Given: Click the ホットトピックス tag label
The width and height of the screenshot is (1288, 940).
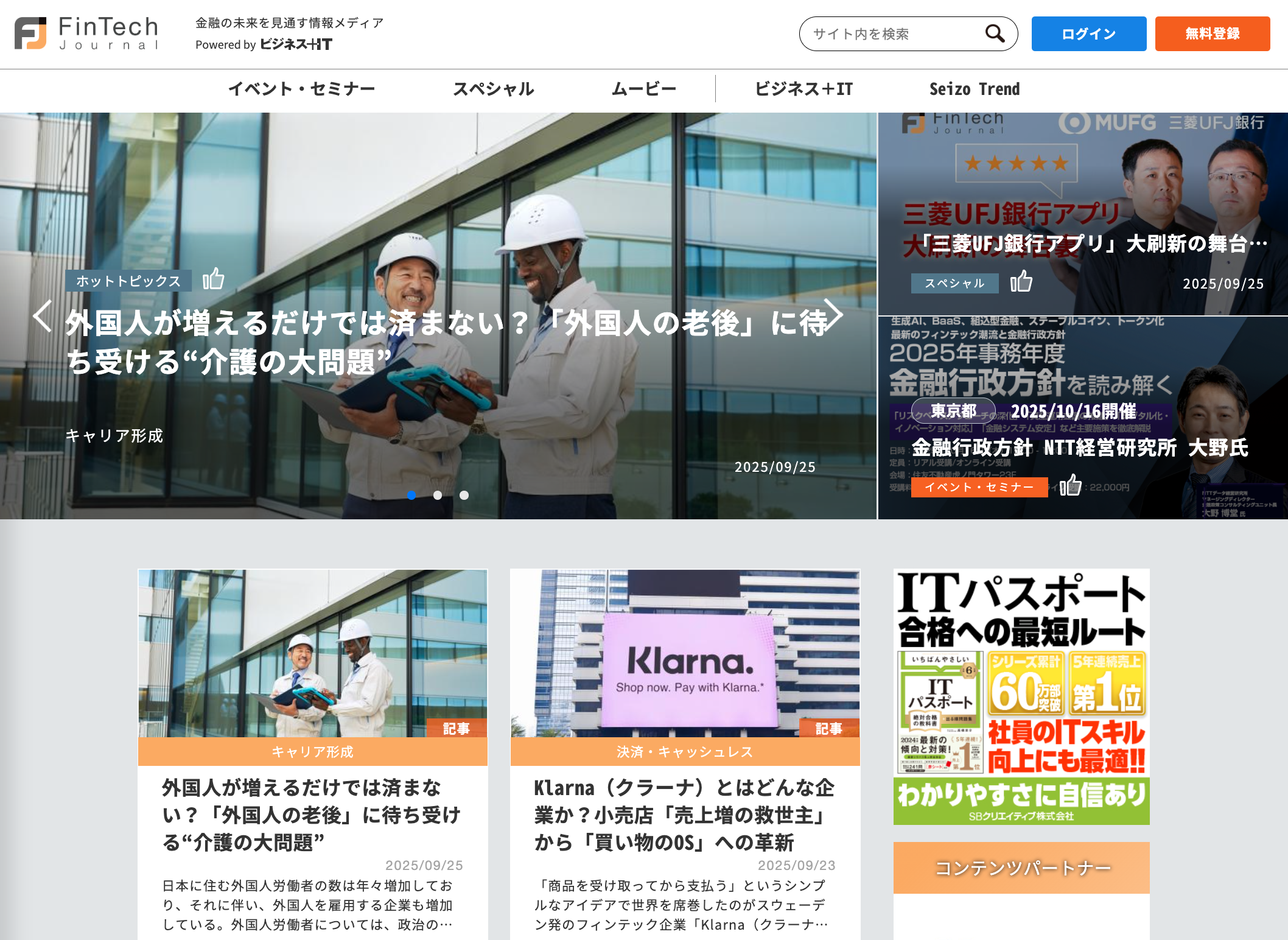Looking at the screenshot, I should [128, 281].
